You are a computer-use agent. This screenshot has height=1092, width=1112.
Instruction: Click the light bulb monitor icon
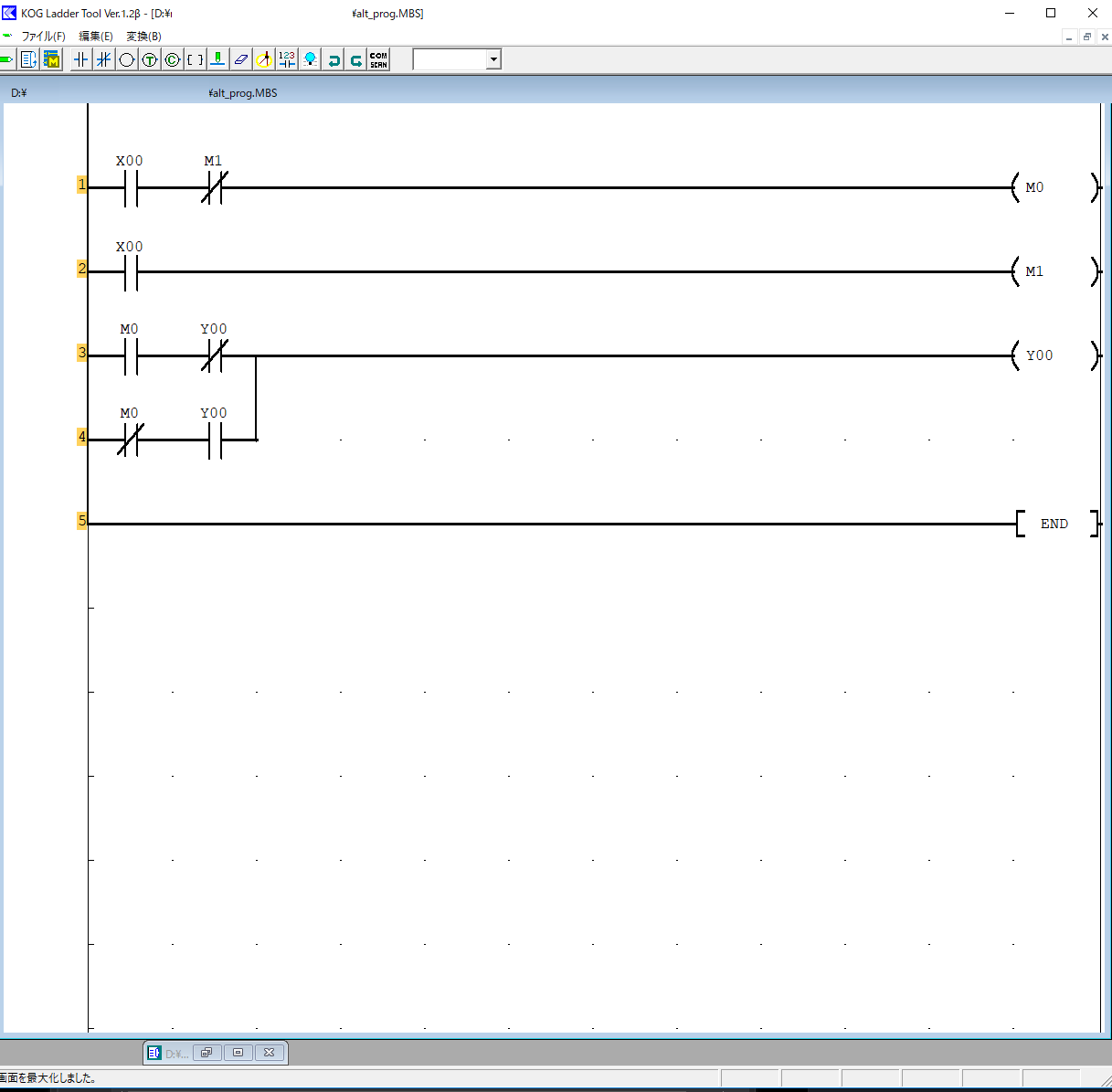coord(311,60)
